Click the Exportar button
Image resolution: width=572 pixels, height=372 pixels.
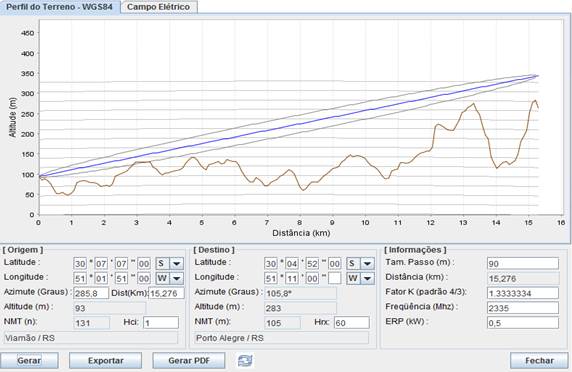105,360
